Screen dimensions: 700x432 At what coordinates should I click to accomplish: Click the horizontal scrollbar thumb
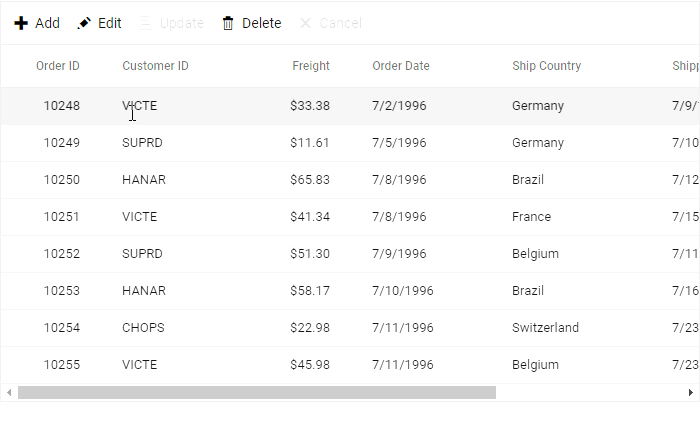click(x=256, y=393)
